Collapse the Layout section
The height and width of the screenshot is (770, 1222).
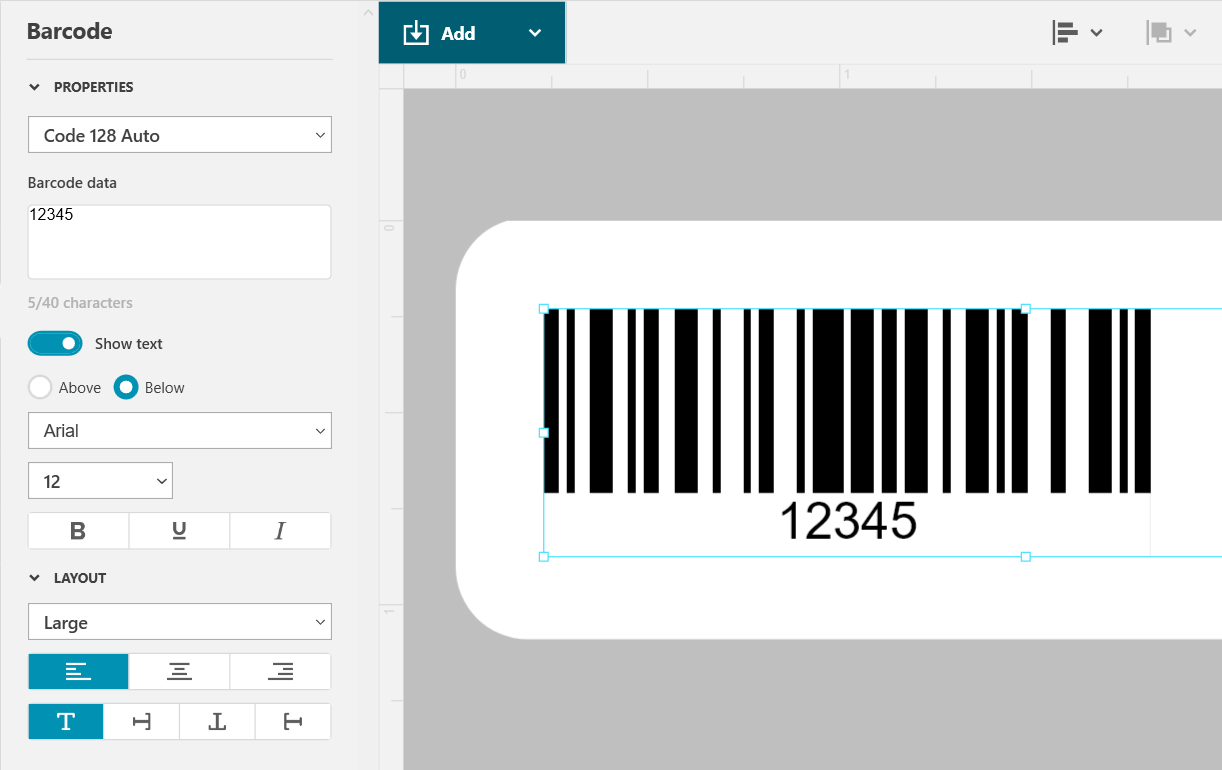[x=35, y=578]
